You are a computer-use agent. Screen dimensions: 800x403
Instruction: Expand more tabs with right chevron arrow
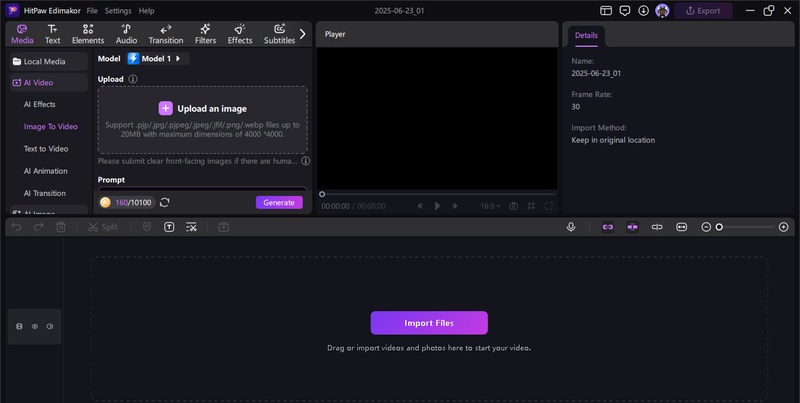303,33
